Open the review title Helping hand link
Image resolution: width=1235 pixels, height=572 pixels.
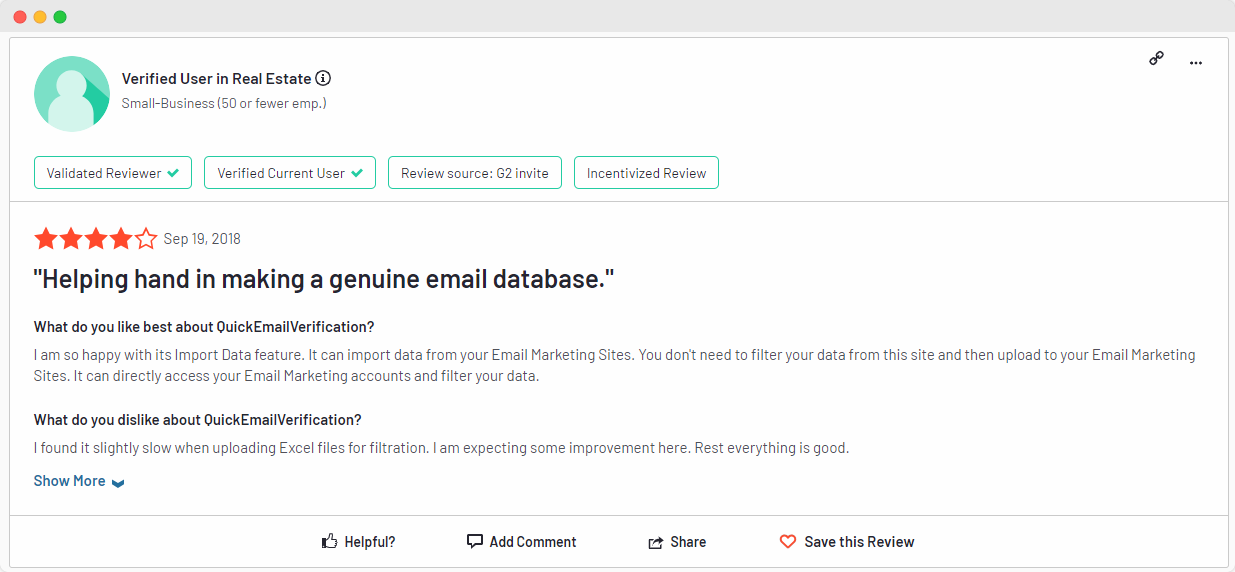(x=323, y=280)
